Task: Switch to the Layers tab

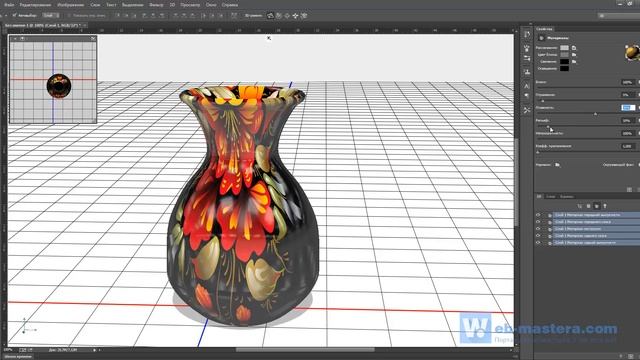Action: point(551,197)
